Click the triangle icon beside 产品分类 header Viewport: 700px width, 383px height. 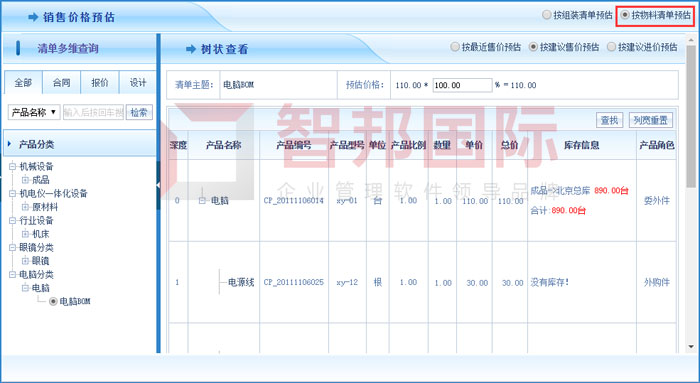[x=9, y=144]
